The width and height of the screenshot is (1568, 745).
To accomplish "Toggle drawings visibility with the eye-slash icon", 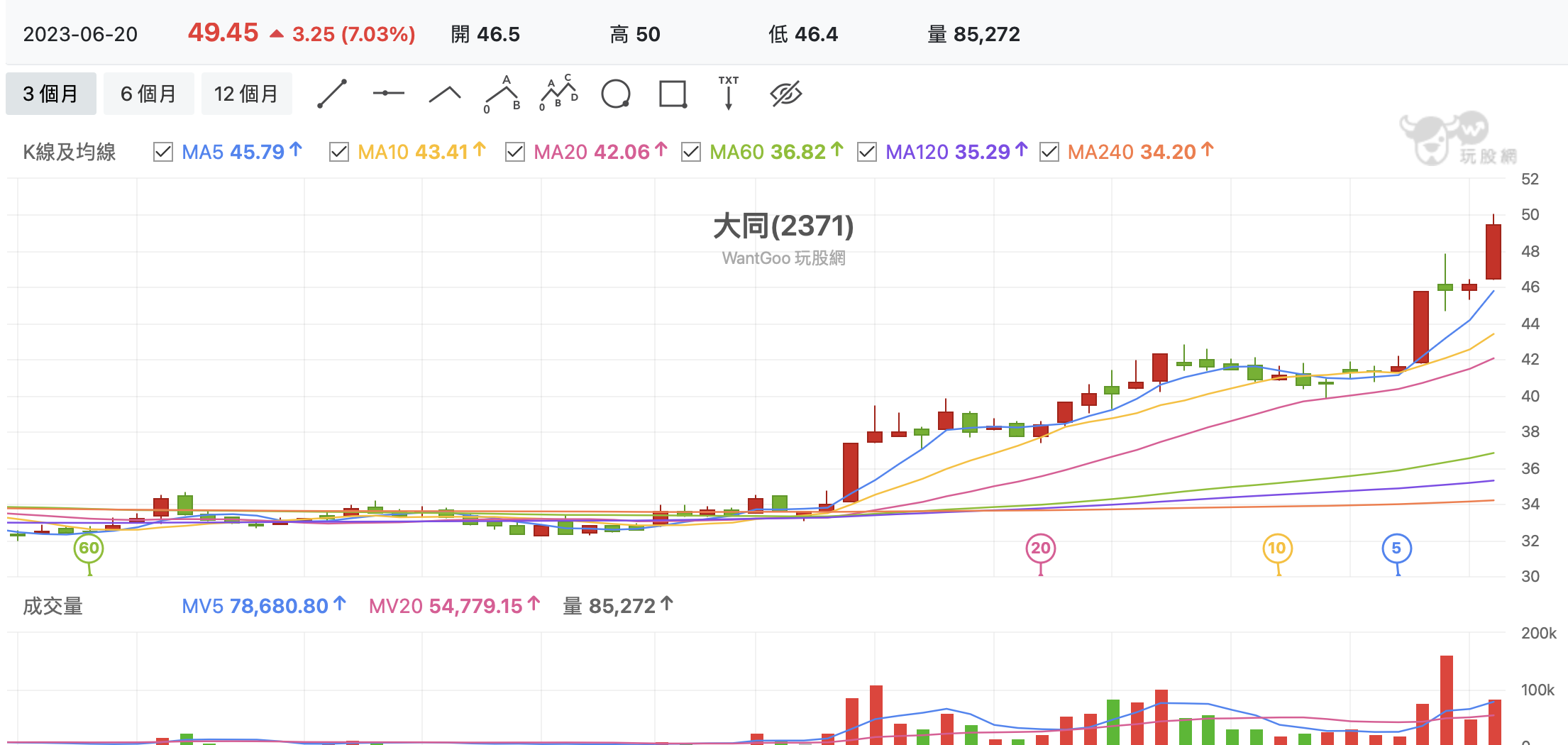I will click(x=786, y=94).
